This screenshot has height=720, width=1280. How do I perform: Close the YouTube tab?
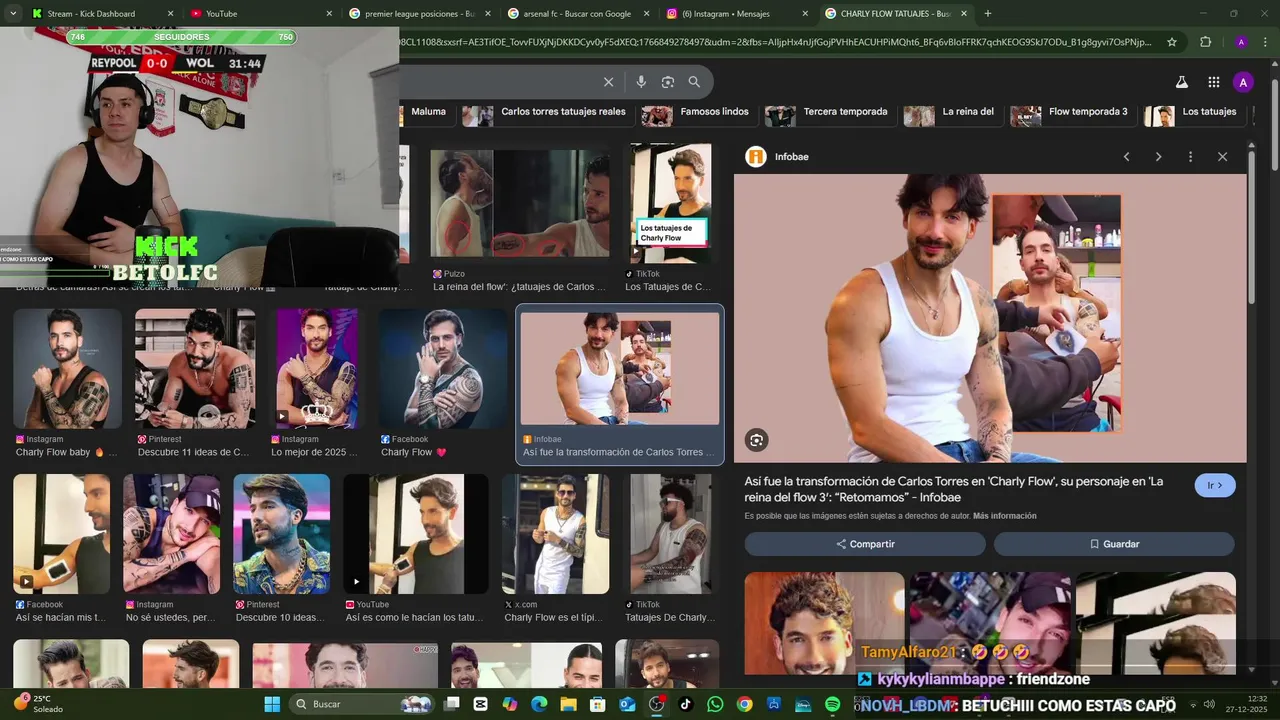click(x=329, y=13)
